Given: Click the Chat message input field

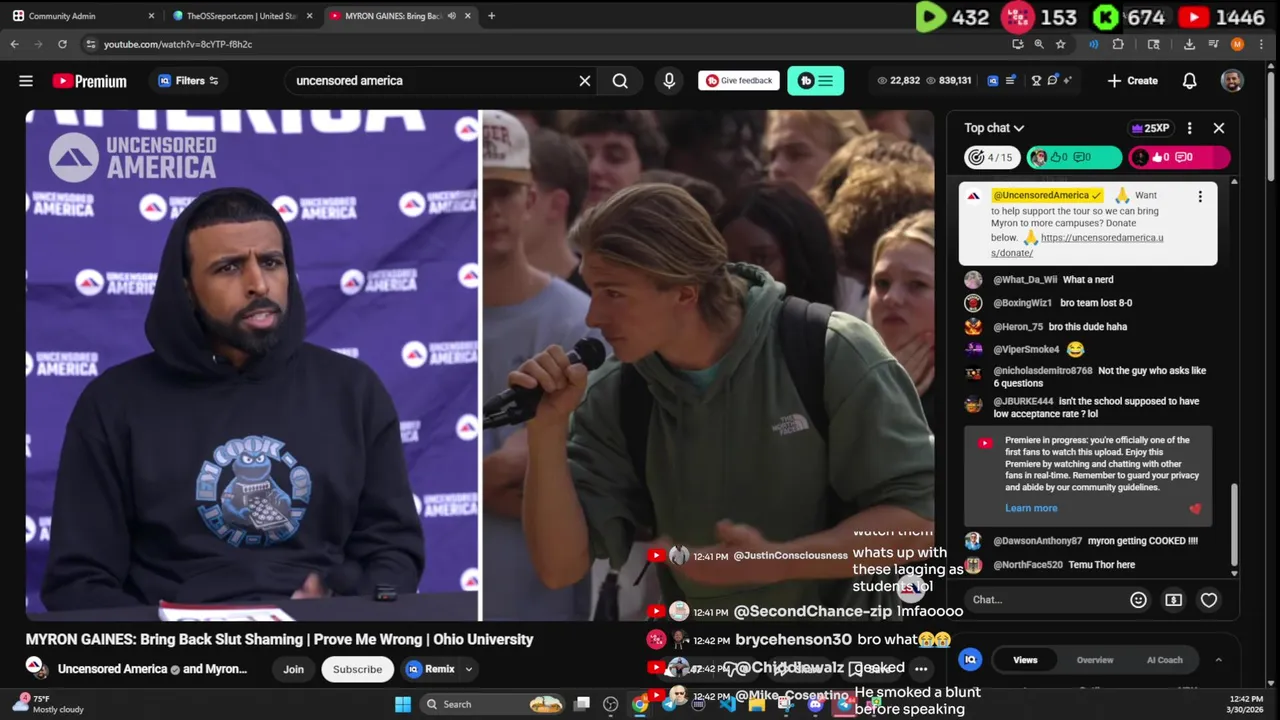Looking at the screenshot, I should (1042, 600).
